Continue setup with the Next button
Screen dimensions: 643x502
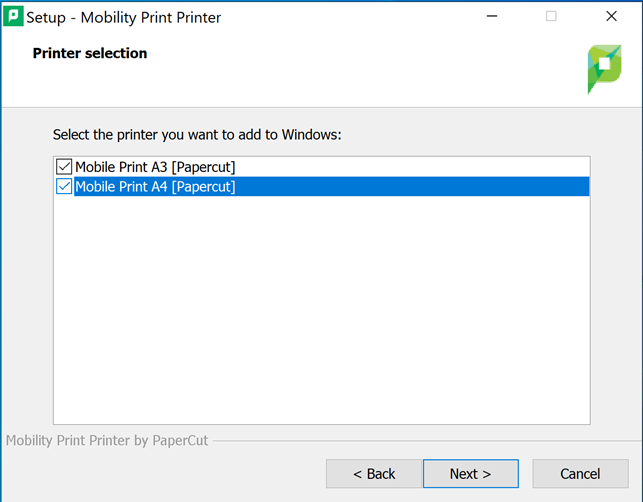pos(471,474)
